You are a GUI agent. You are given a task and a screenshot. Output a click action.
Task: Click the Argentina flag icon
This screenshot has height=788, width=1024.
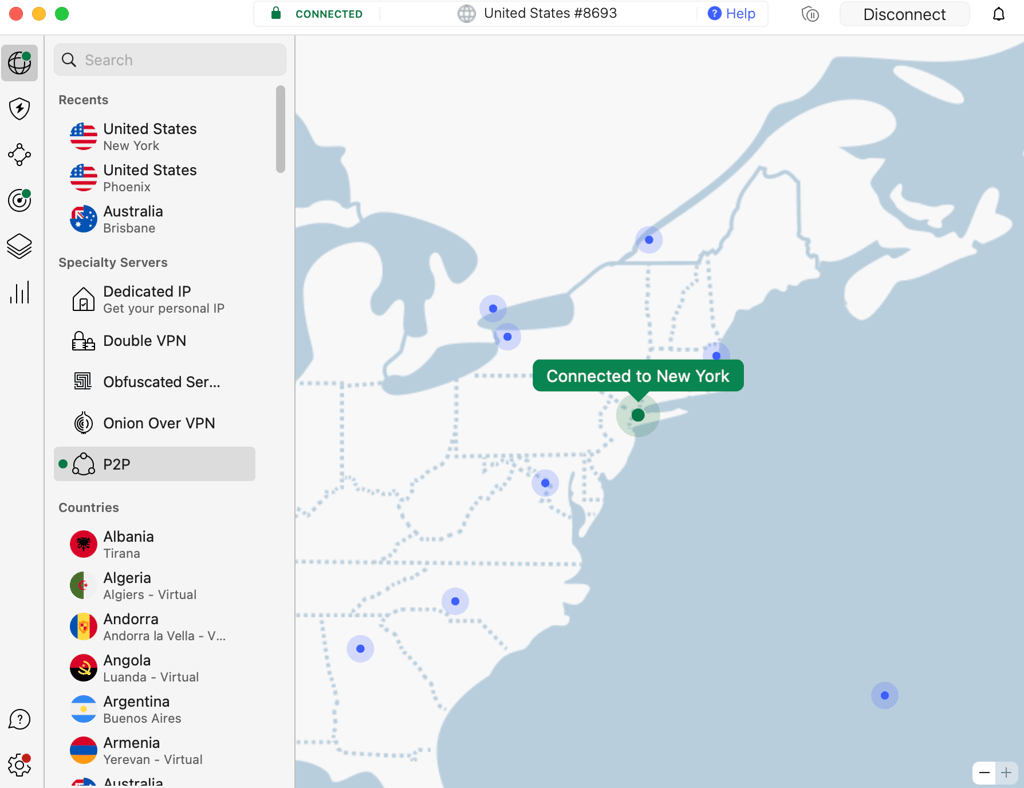point(83,709)
